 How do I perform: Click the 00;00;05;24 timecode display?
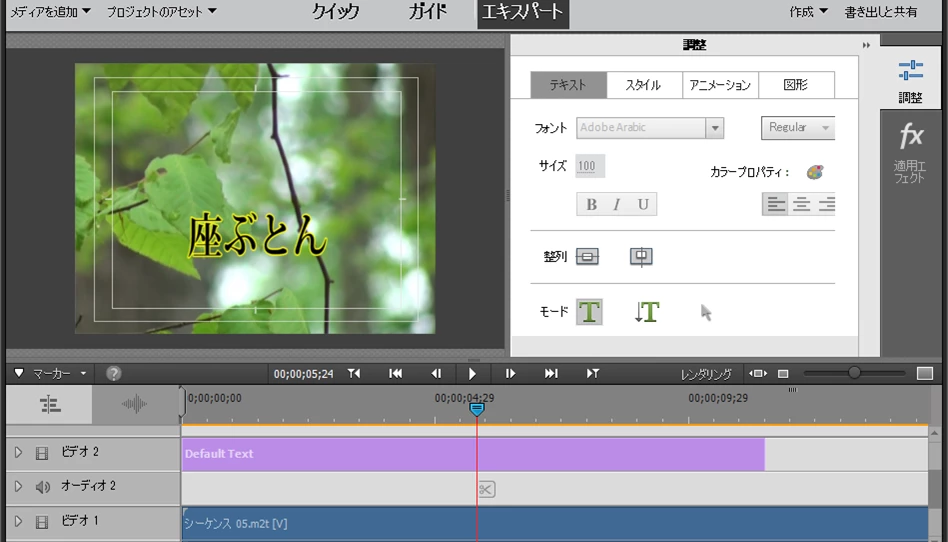tap(304, 374)
